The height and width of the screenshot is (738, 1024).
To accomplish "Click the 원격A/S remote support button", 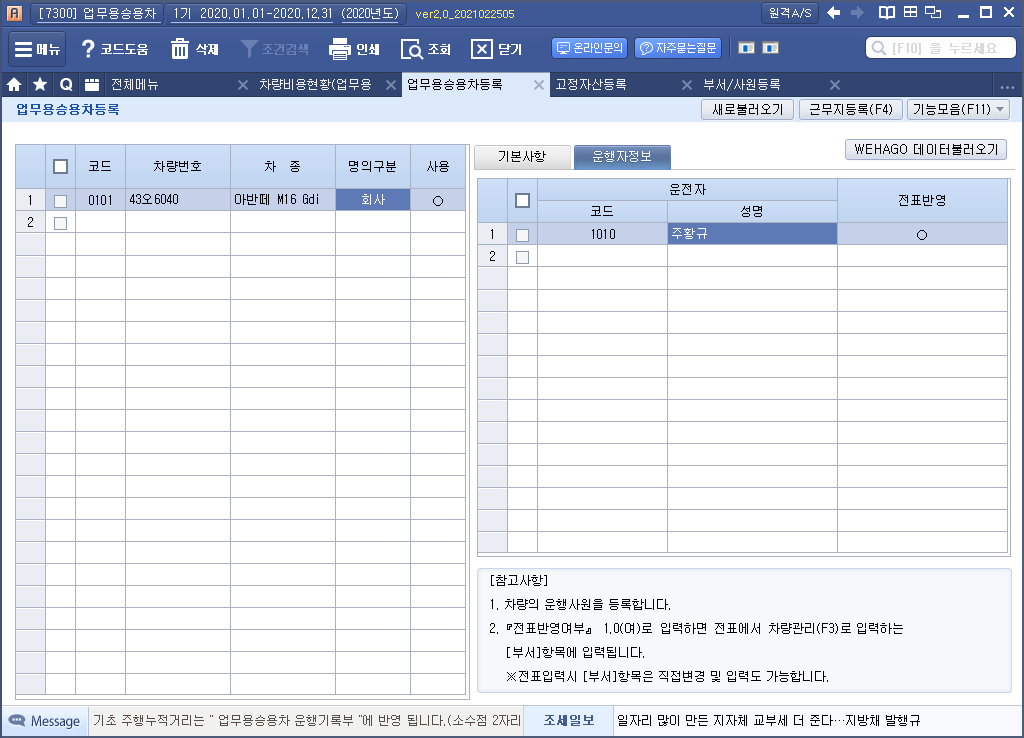I will click(790, 13).
